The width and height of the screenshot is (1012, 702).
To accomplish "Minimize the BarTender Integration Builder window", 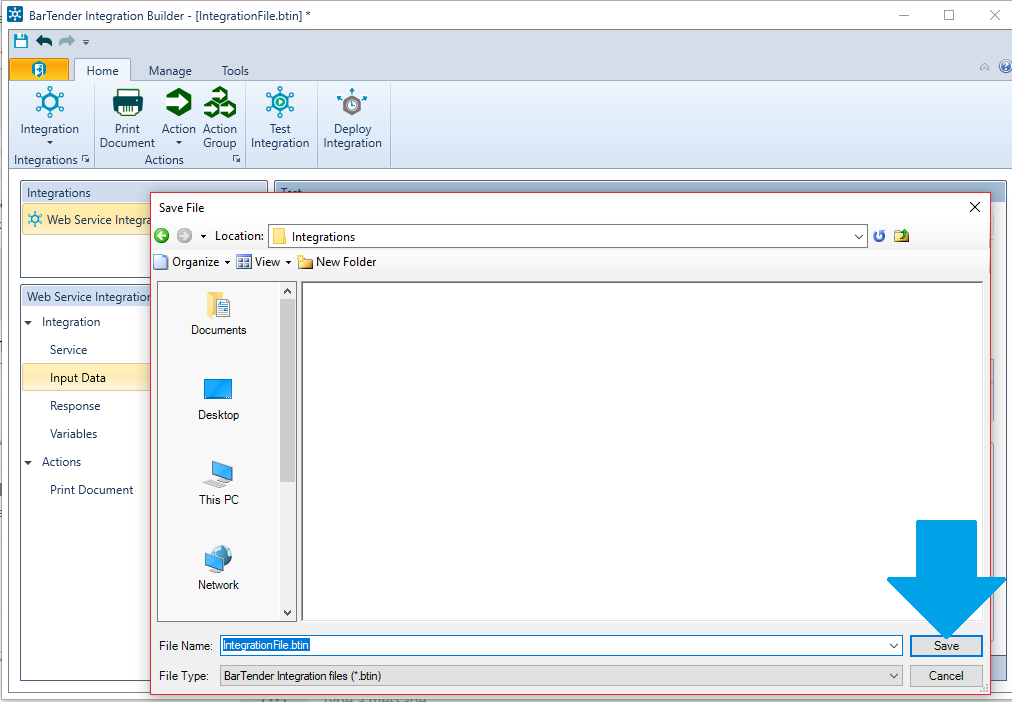I will [904, 15].
